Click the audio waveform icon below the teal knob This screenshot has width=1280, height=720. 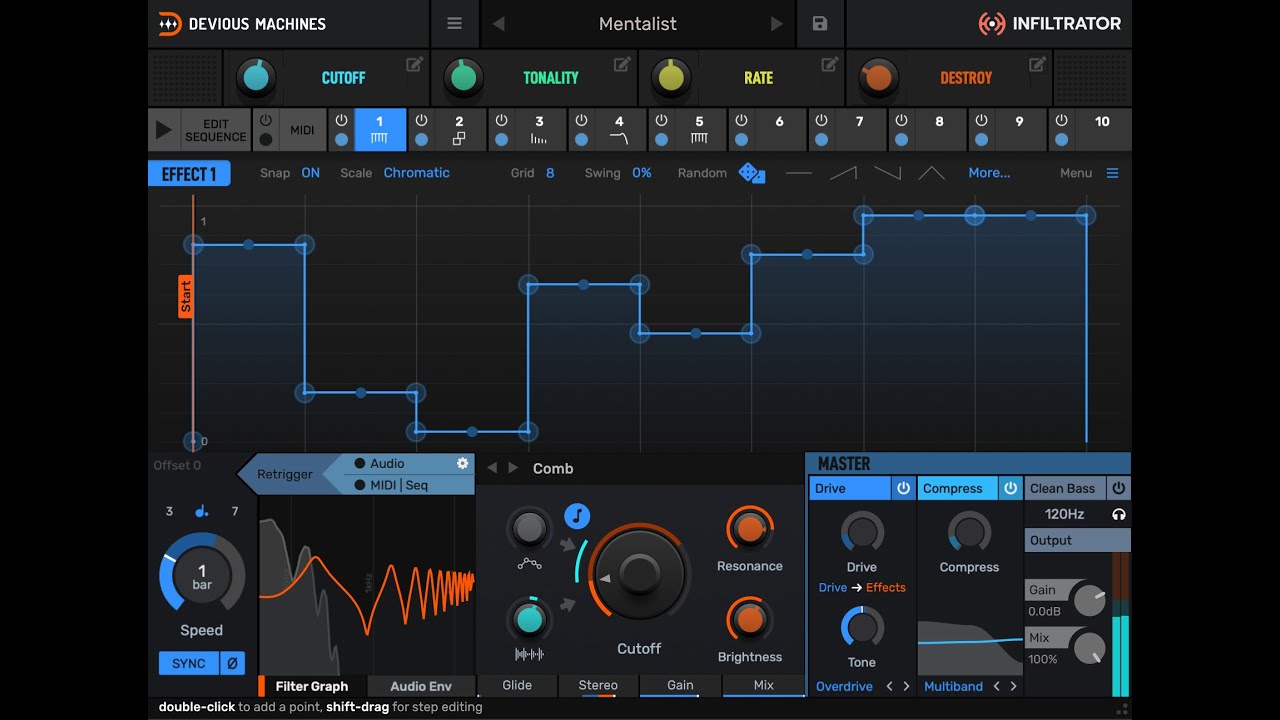click(529, 654)
